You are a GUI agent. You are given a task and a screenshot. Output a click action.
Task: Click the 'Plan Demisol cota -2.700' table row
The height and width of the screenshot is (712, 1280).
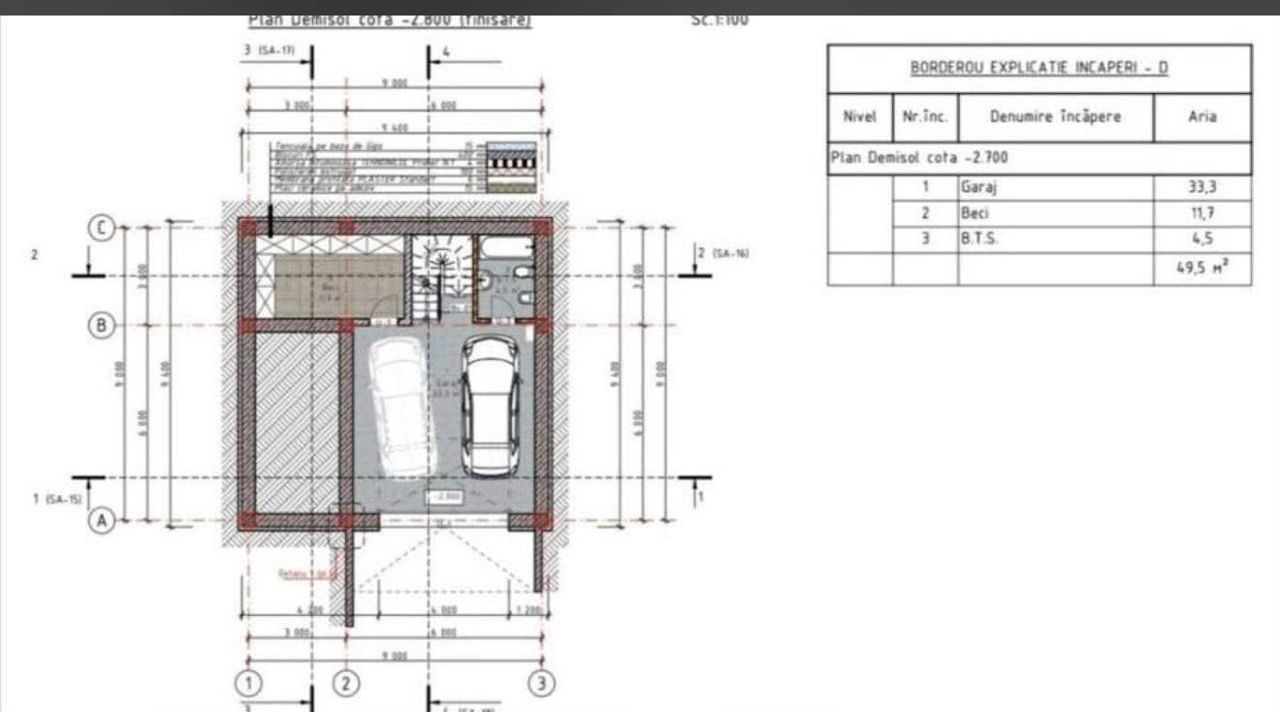(x=1039, y=159)
